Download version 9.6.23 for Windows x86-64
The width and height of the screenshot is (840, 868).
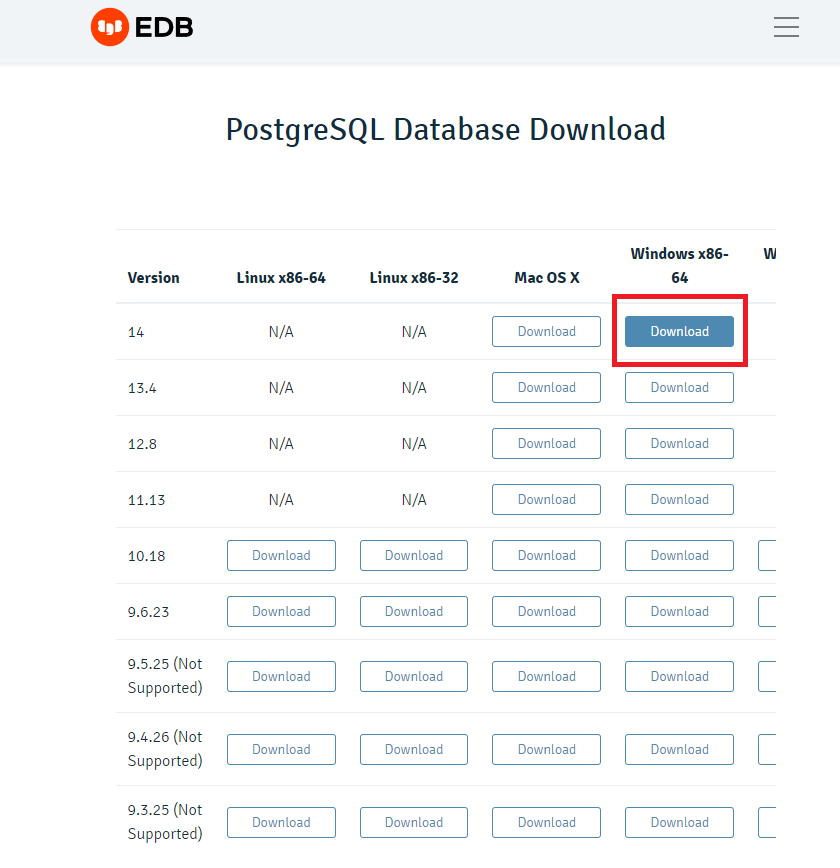679,611
